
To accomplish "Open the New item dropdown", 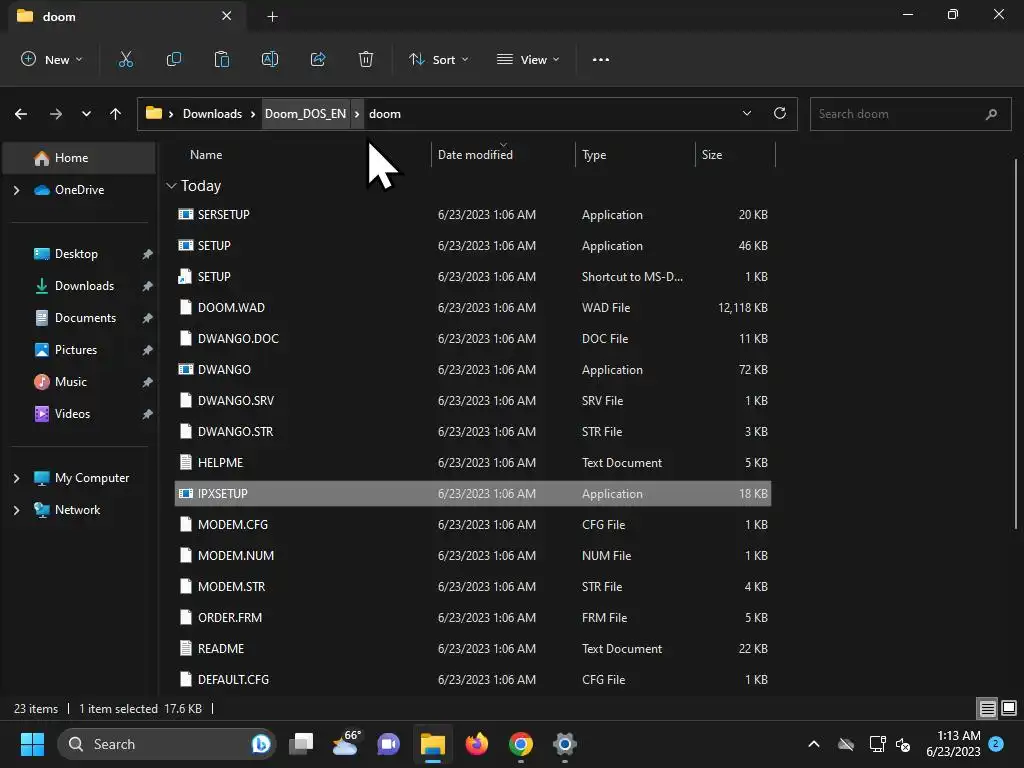I will [52, 59].
